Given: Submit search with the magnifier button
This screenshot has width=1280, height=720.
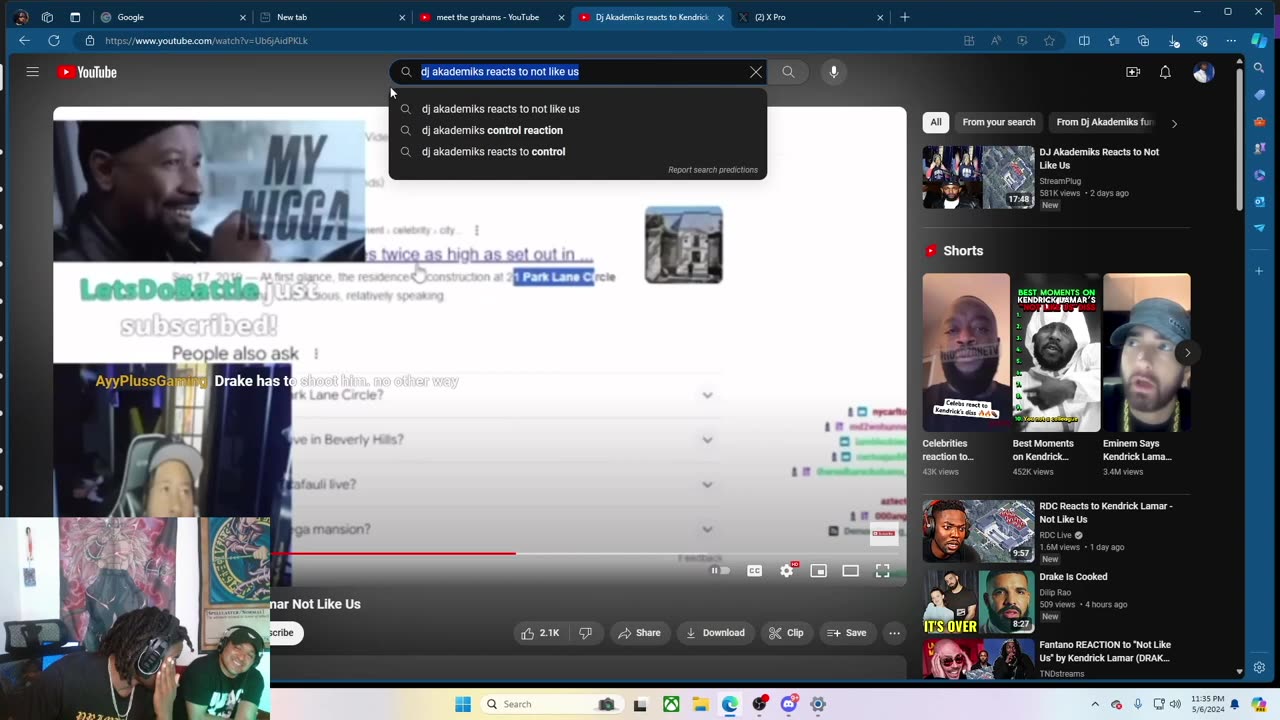Looking at the screenshot, I should [788, 72].
